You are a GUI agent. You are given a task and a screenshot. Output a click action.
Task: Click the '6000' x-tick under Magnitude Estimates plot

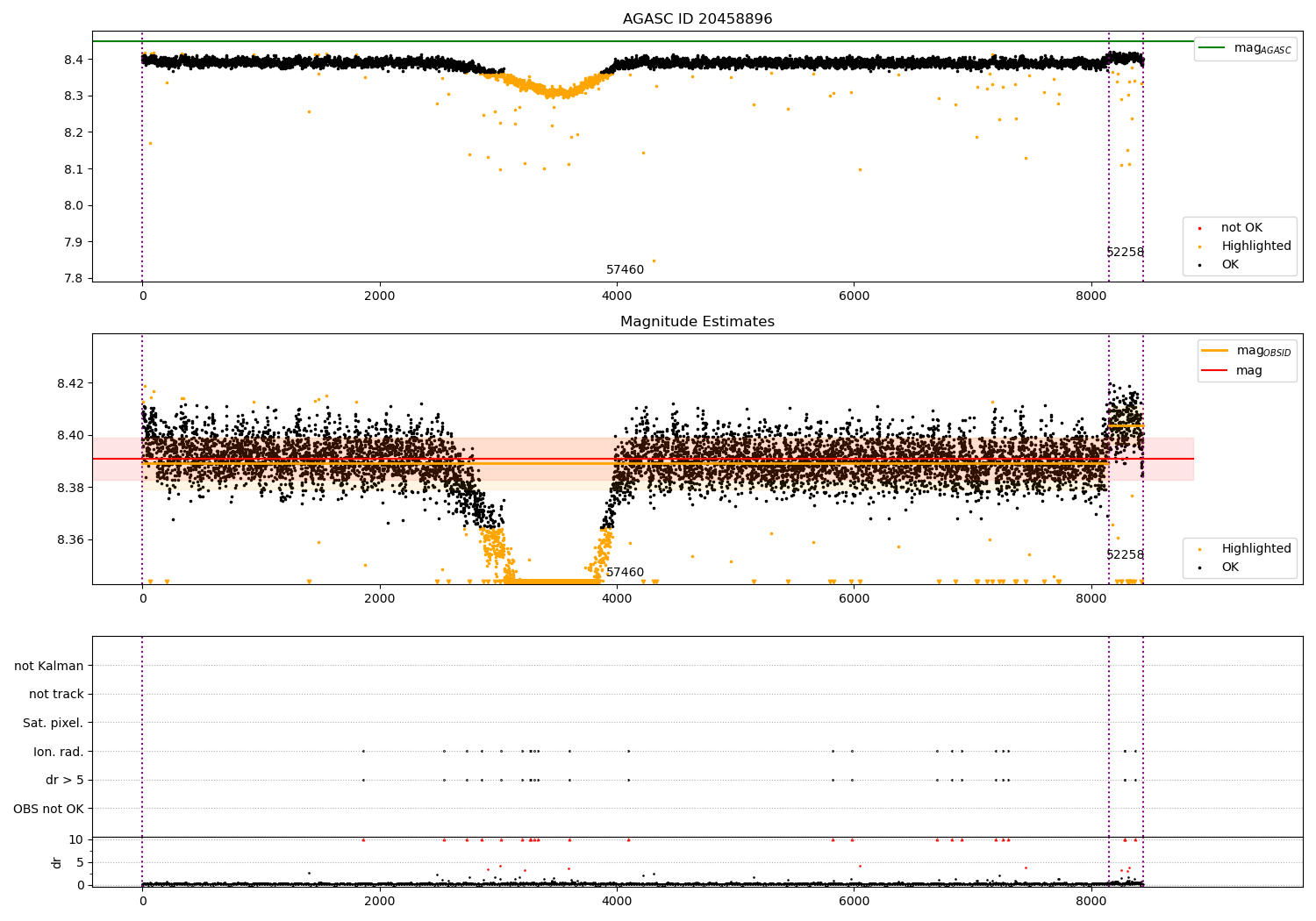coord(854,599)
